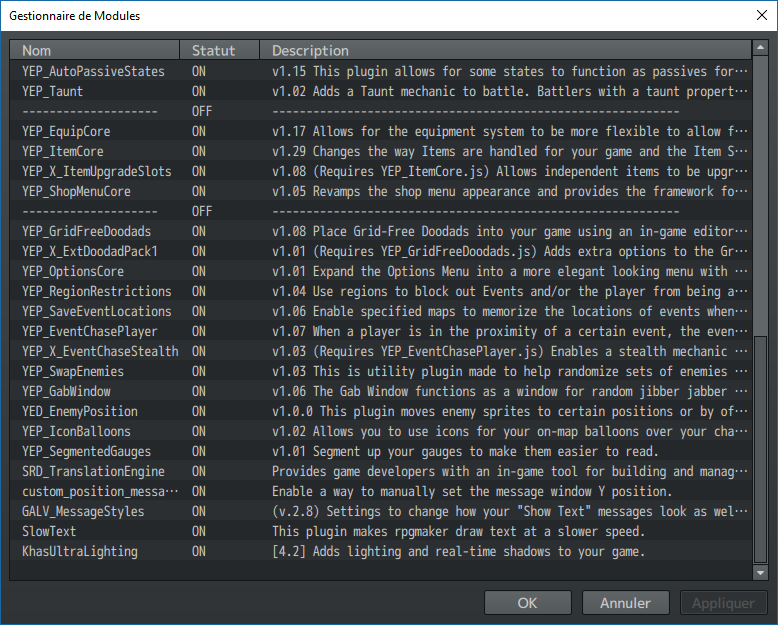Screen dimensions: 778x625
Task: Click description 'This plugin makes rpgmaker draw text'
Action: click(458, 531)
